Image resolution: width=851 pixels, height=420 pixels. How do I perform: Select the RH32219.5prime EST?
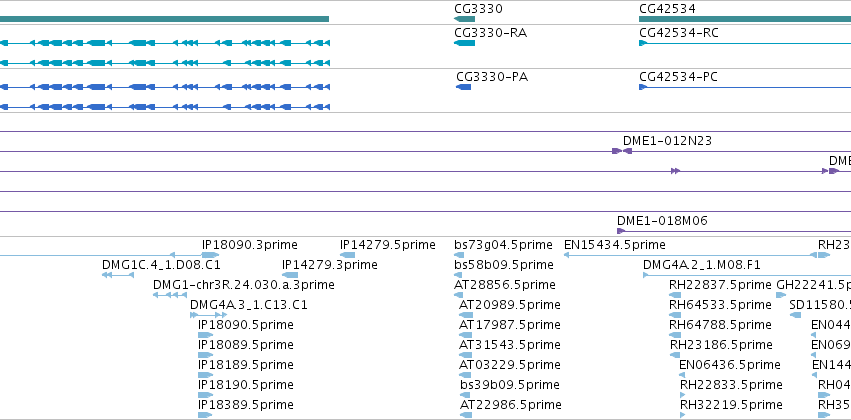[683, 416]
